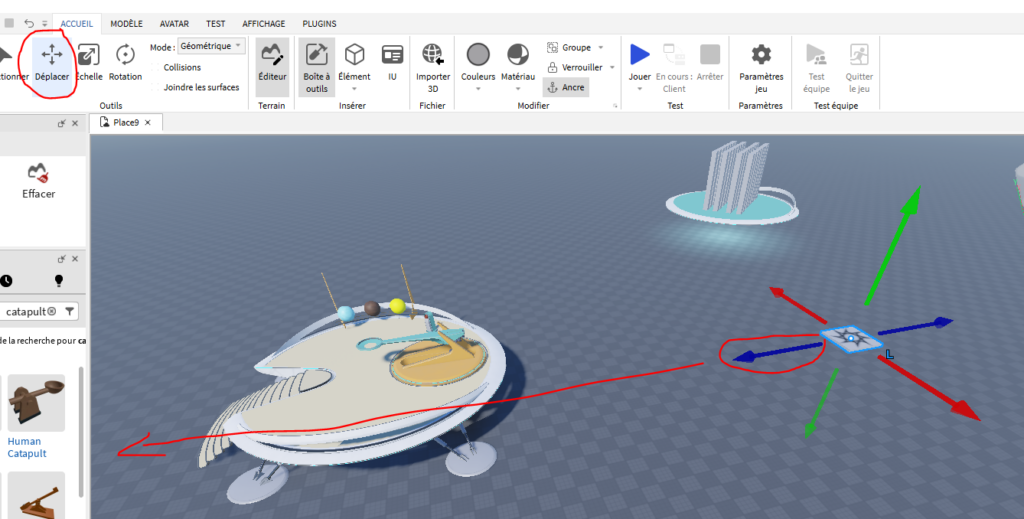1024x519 pixels.
Task: Enable the Collisions checkbox
Action: pos(155,67)
